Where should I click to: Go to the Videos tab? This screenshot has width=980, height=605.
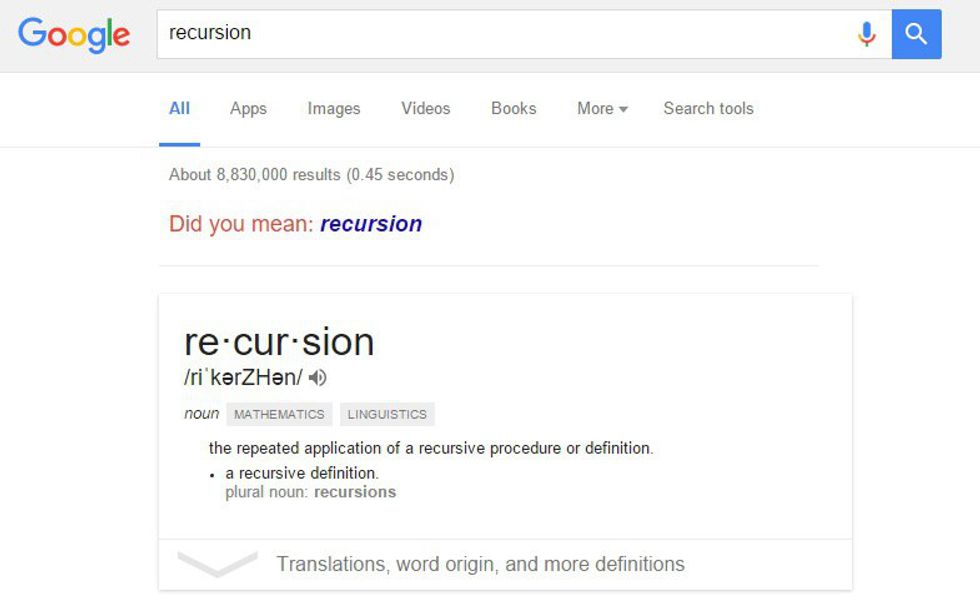point(425,109)
